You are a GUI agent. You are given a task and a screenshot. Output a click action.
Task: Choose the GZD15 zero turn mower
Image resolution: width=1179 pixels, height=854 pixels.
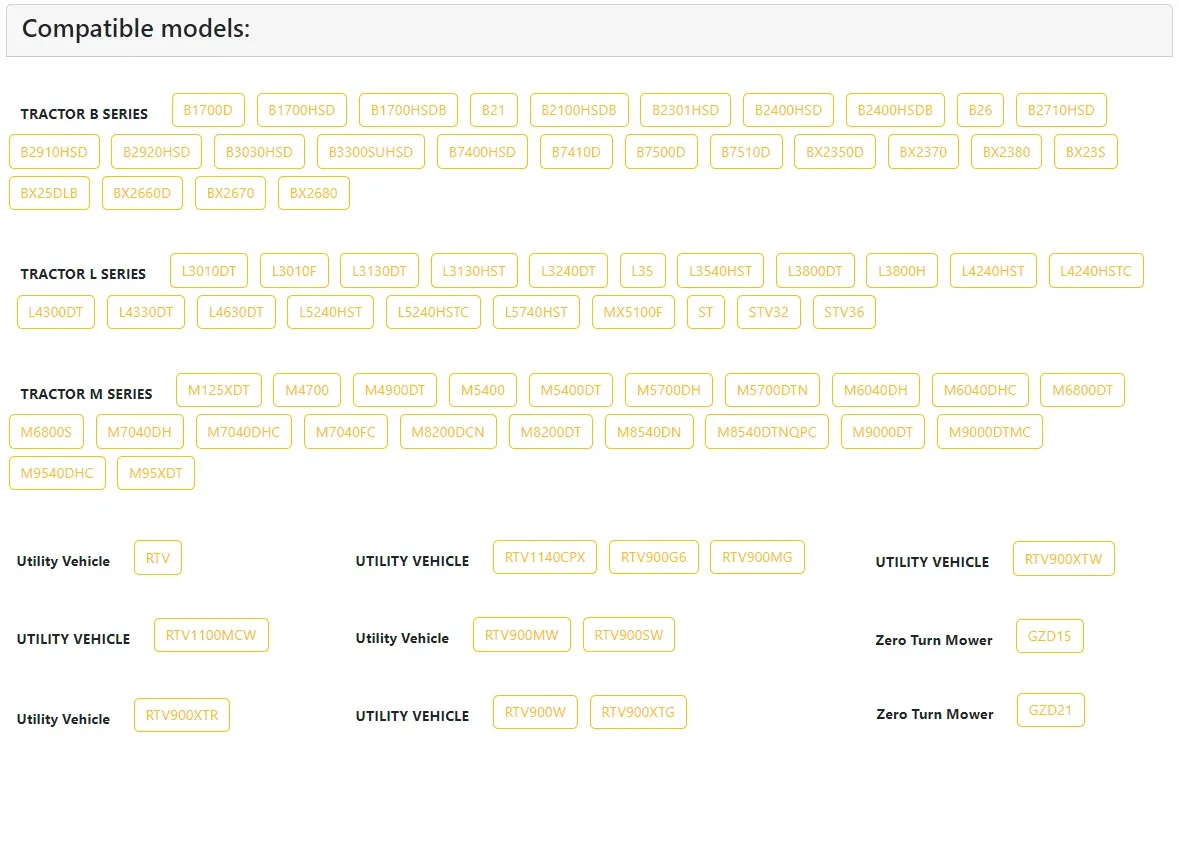click(1049, 636)
